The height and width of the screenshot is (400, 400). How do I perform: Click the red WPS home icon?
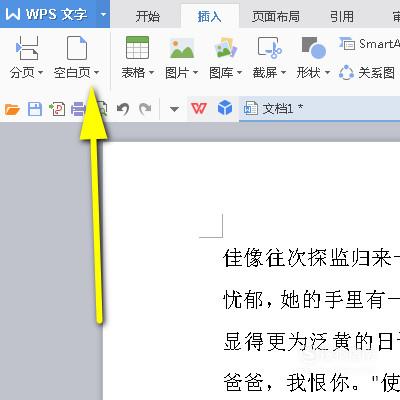coord(199,109)
